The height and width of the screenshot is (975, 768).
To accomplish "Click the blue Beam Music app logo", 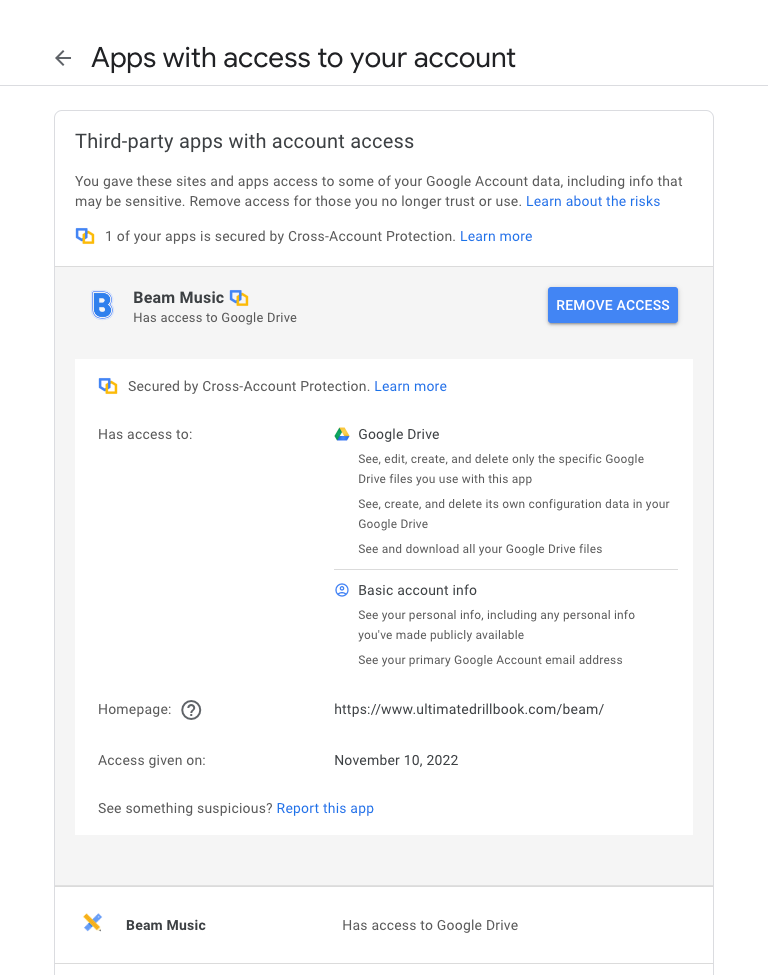I will 102,305.
